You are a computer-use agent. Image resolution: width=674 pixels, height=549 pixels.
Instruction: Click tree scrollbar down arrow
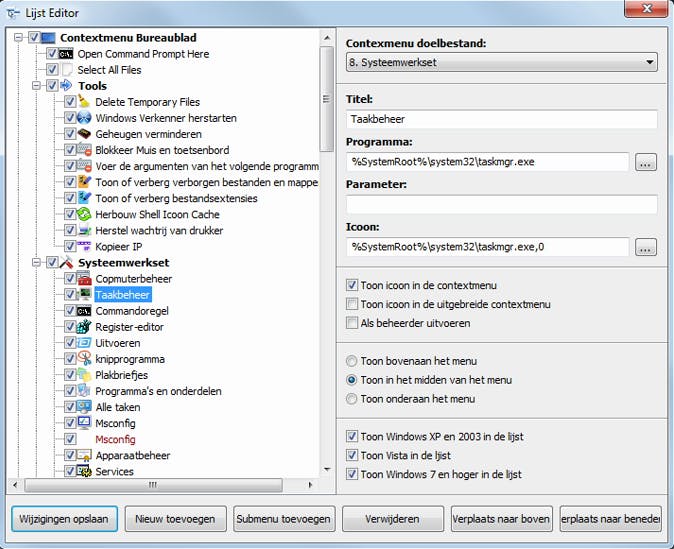327,469
